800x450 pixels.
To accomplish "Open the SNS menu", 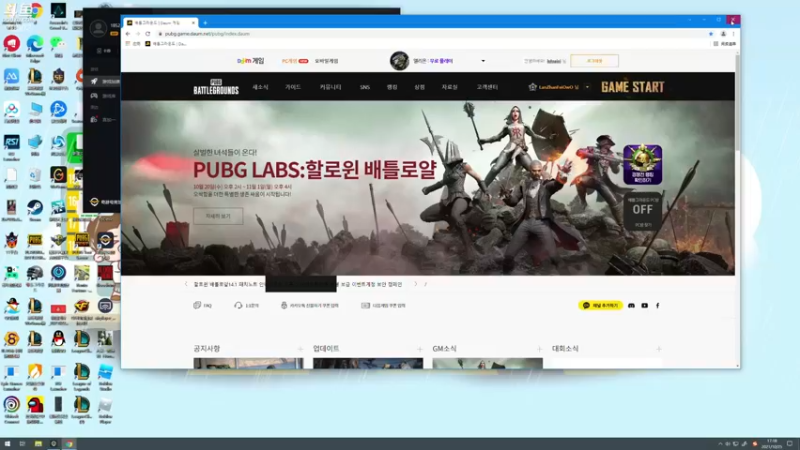I will (364, 87).
